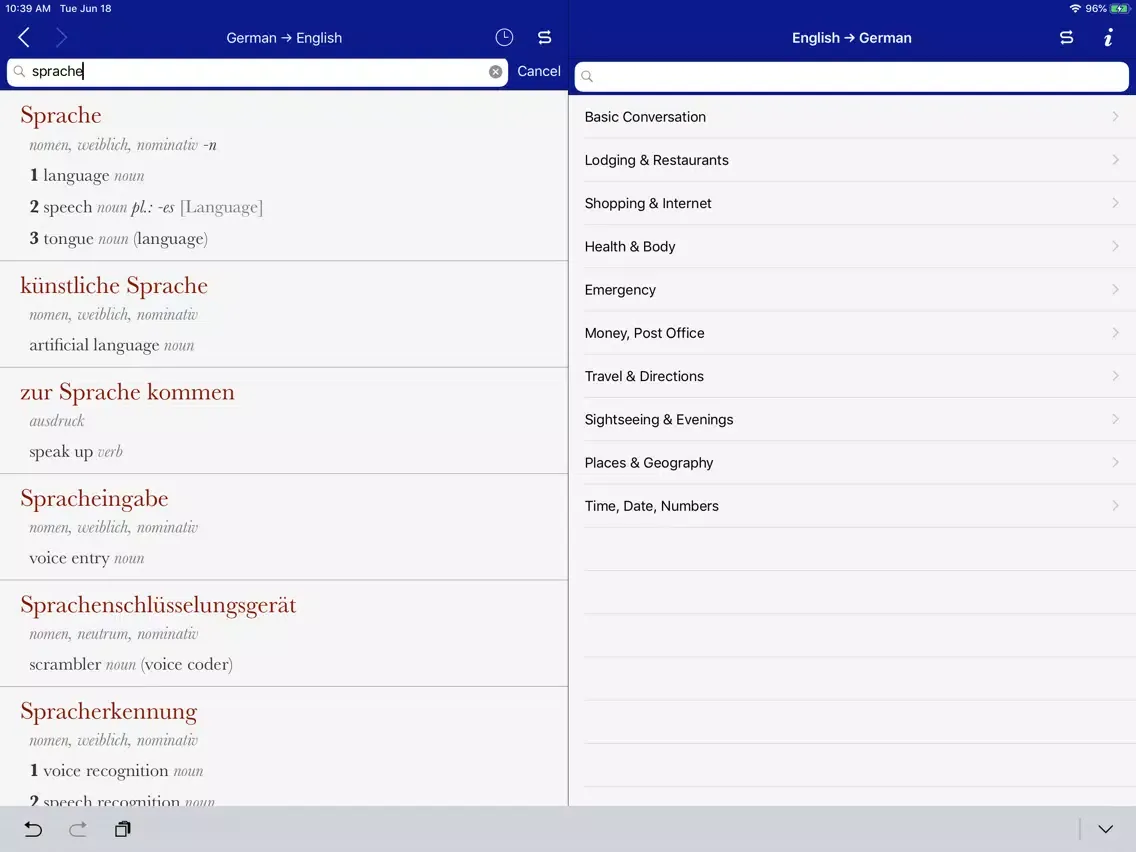1136x852 pixels.
Task: Open Emergency category
Action: click(x=852, y=290)
